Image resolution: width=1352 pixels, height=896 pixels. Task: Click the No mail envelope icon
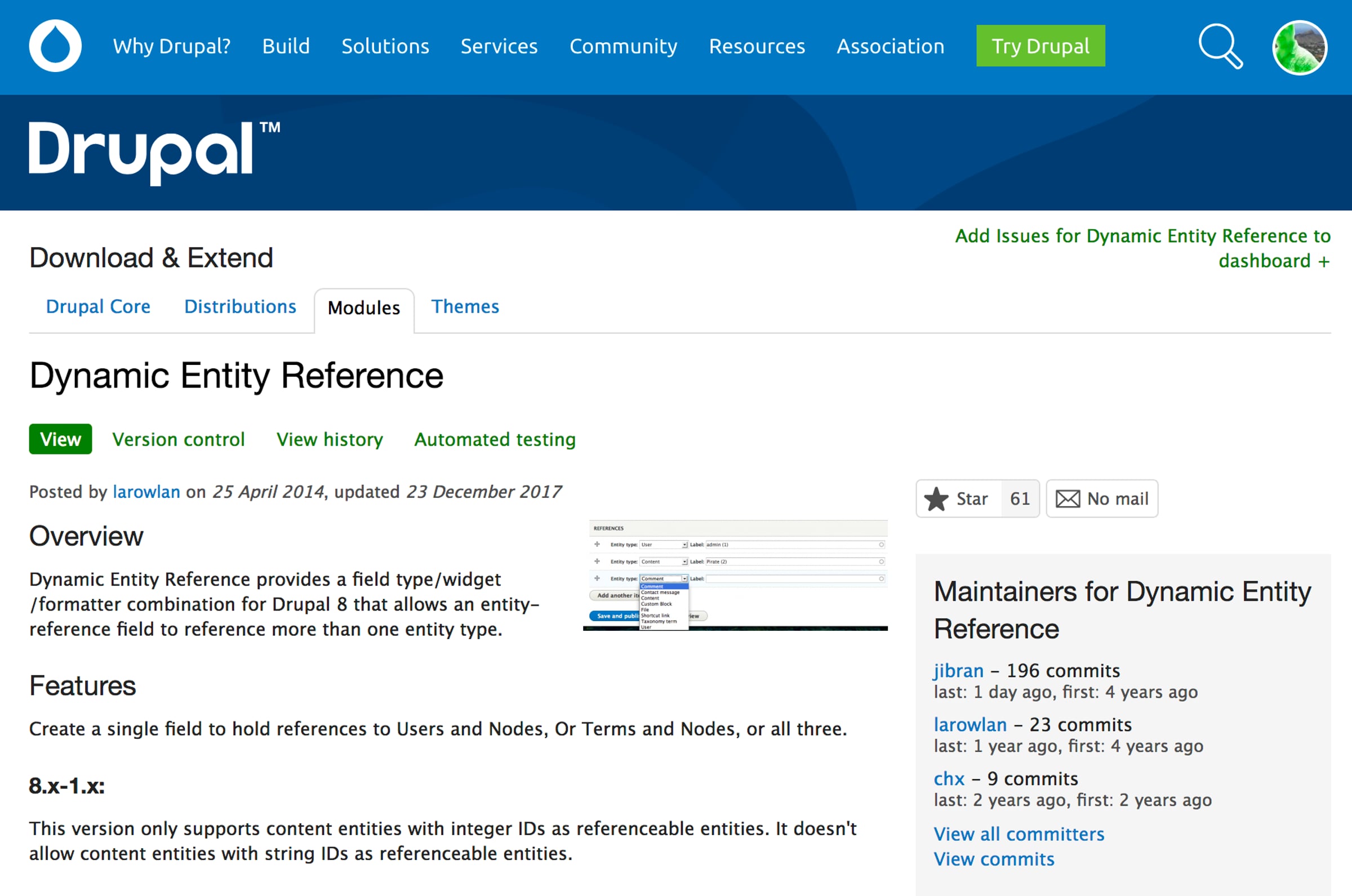(1068, 499)
